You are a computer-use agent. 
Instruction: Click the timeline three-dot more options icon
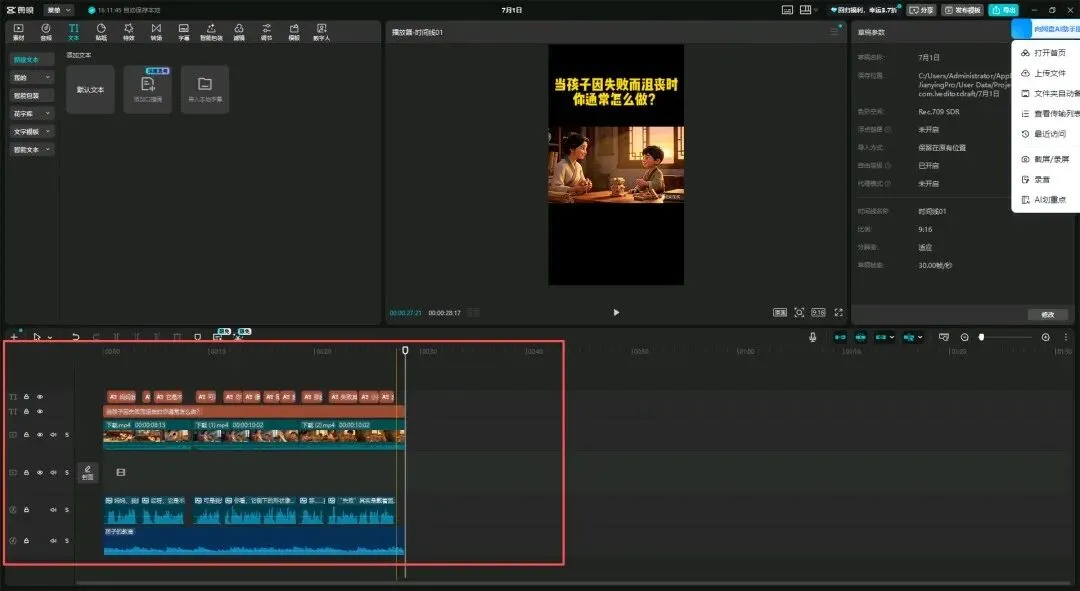tap(1066, 337)
